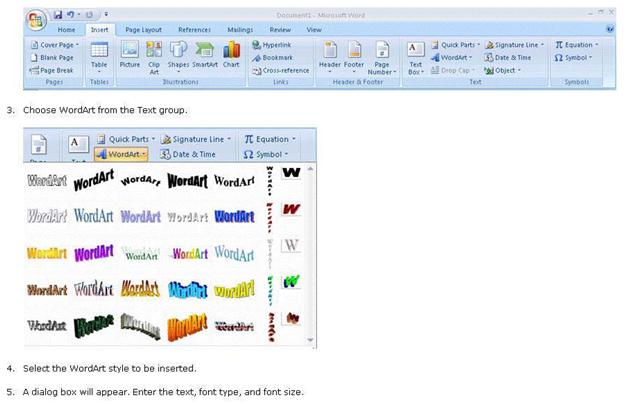Click Drop Cap in Text group
The image size is (628, 404).
453,70
